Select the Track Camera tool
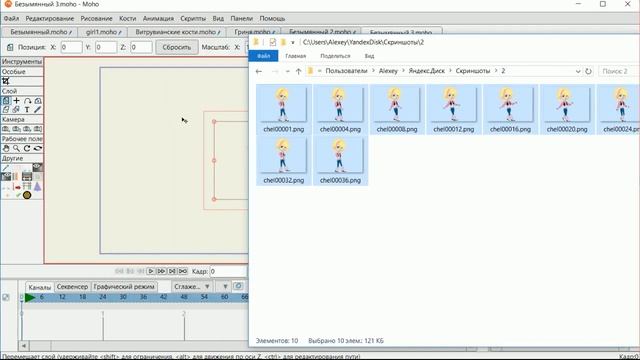Image resolution: width=640 pixels, height=360 pixels. pyautogui.click(x=6, y=129)
